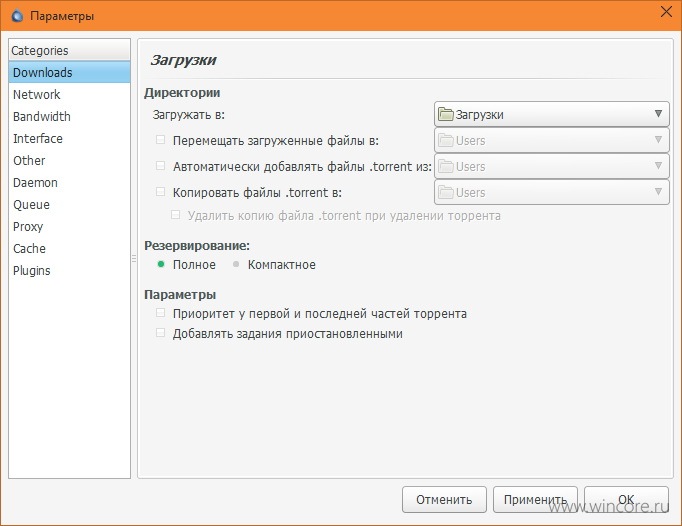
Task: Click the Применить button
Action: tap(535, 499)
